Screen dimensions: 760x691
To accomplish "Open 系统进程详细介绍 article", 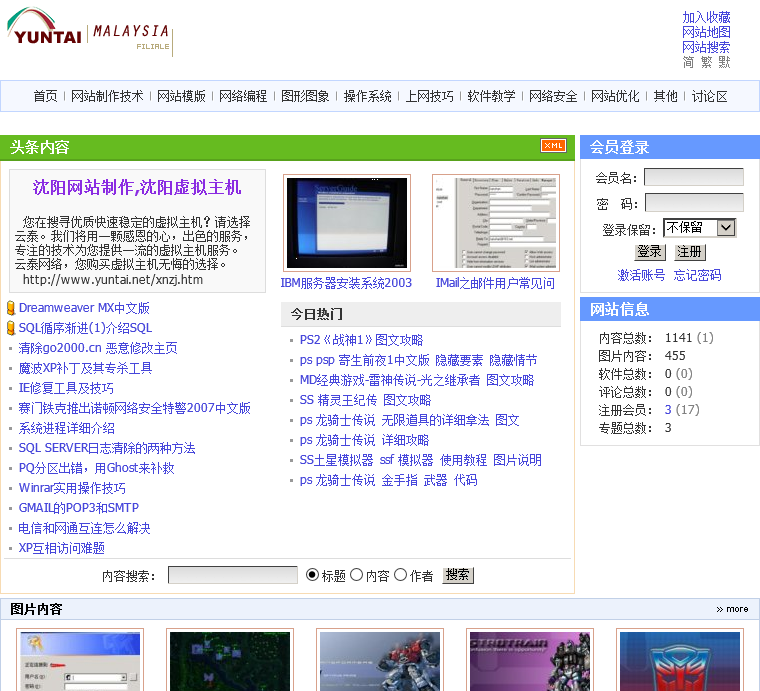I will coord(67,428).
